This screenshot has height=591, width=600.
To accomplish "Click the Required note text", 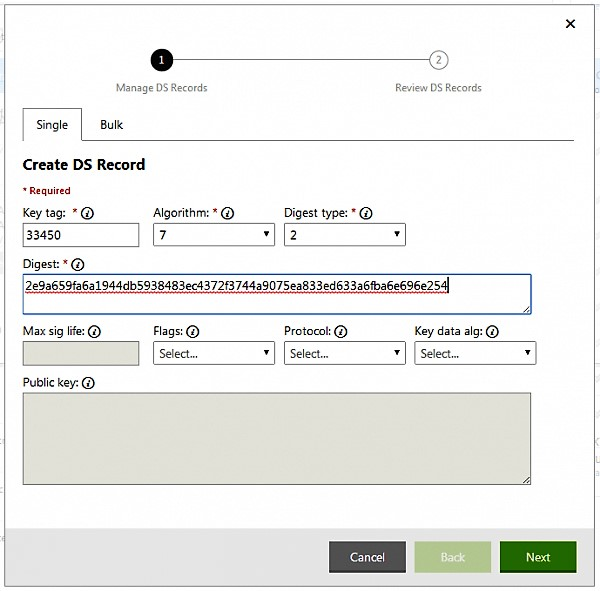I will click(x=47, y=191).
